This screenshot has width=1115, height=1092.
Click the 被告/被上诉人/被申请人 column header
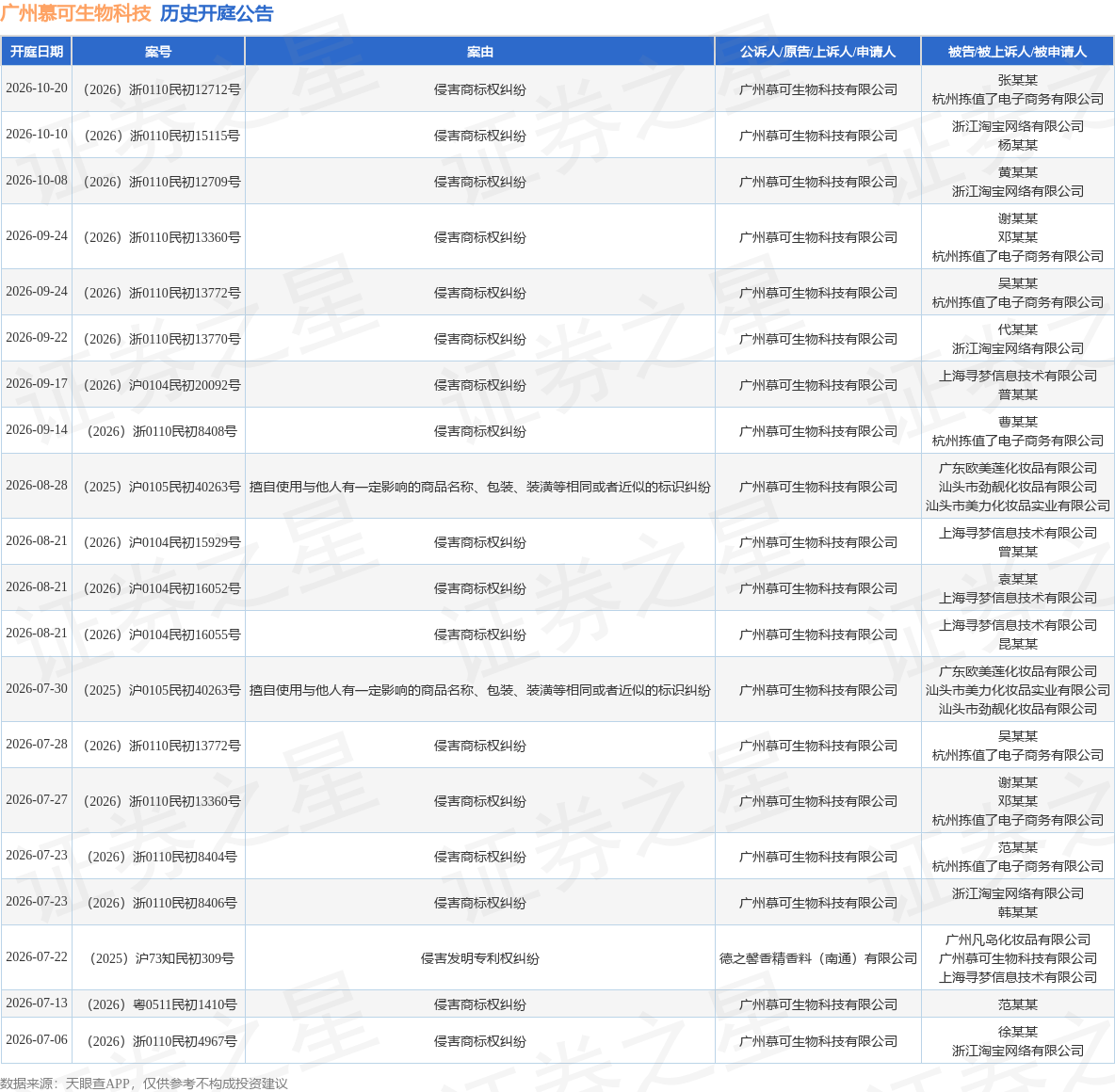[x=1018, y=51]
